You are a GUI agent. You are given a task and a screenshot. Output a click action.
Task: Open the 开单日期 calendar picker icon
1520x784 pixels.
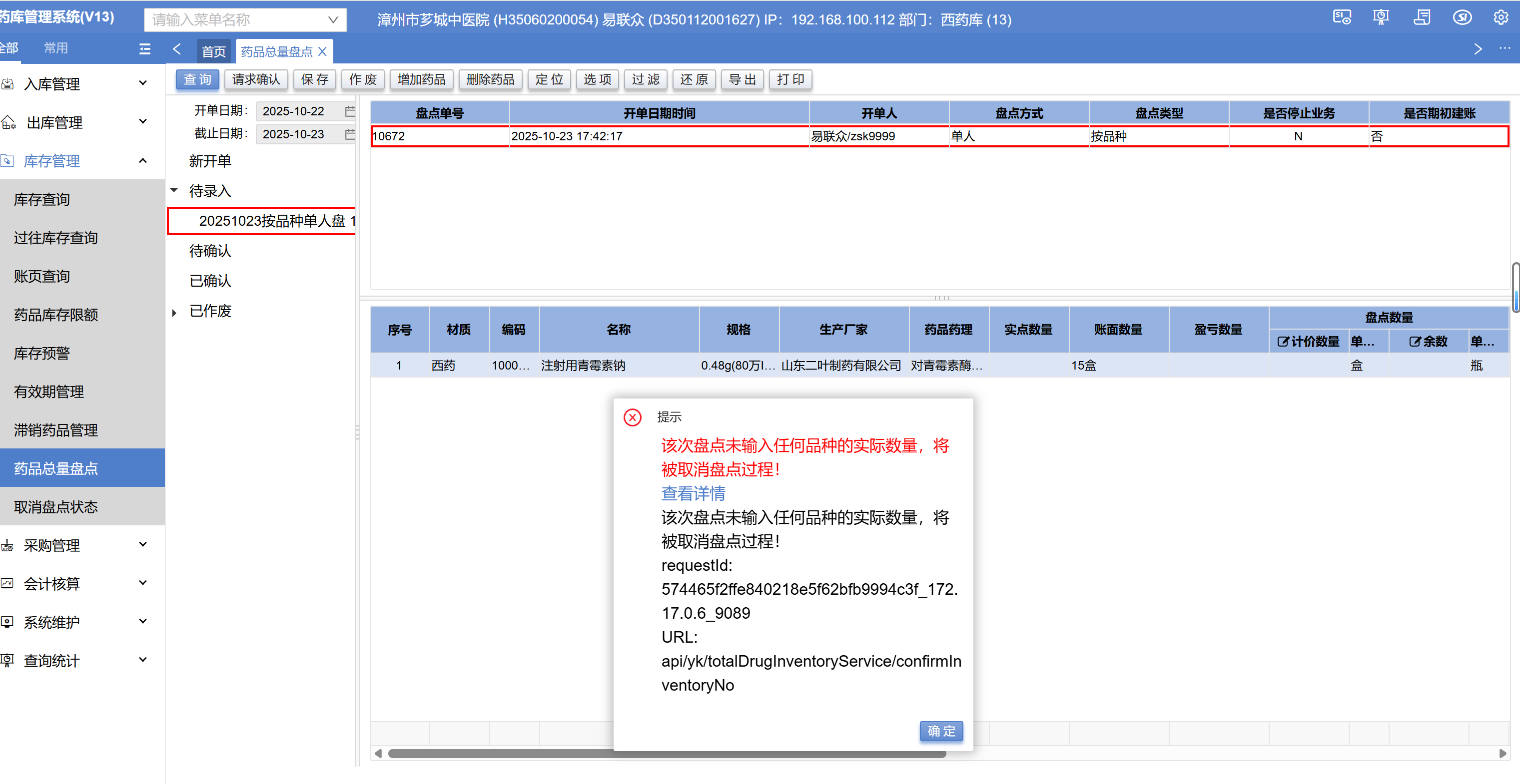[349, 111]
